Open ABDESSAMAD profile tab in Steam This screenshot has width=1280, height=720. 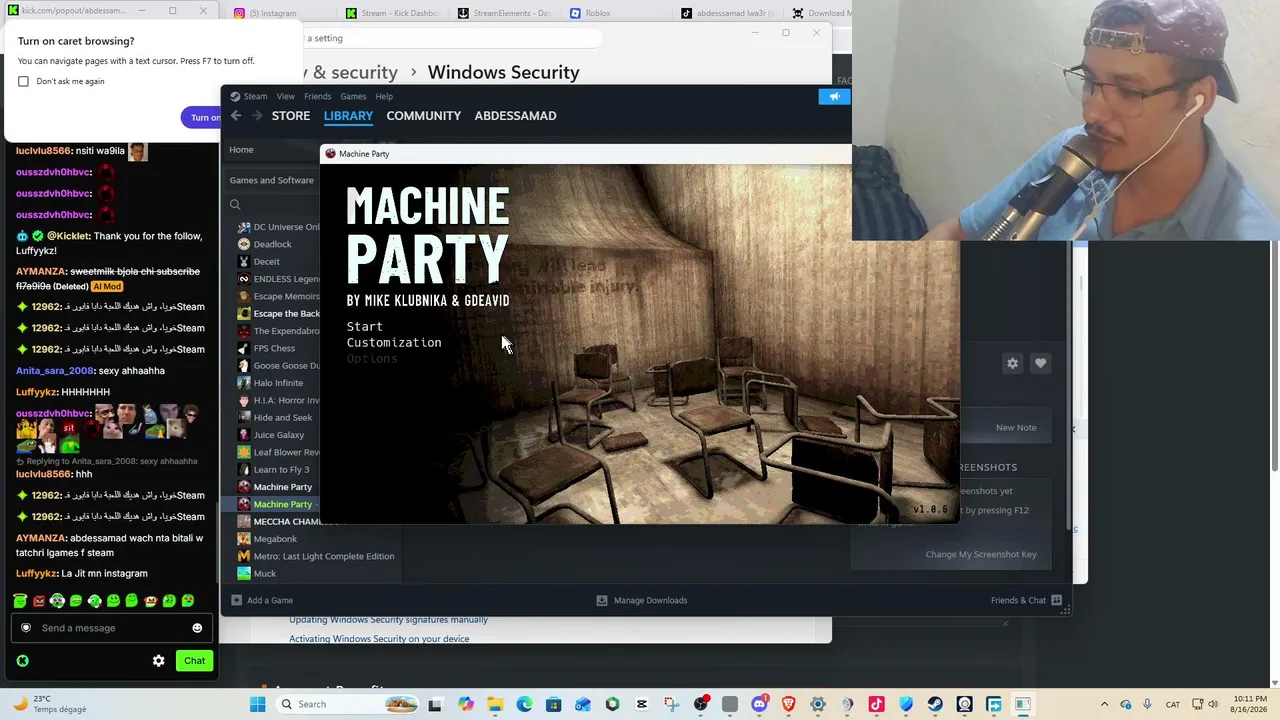515,116
